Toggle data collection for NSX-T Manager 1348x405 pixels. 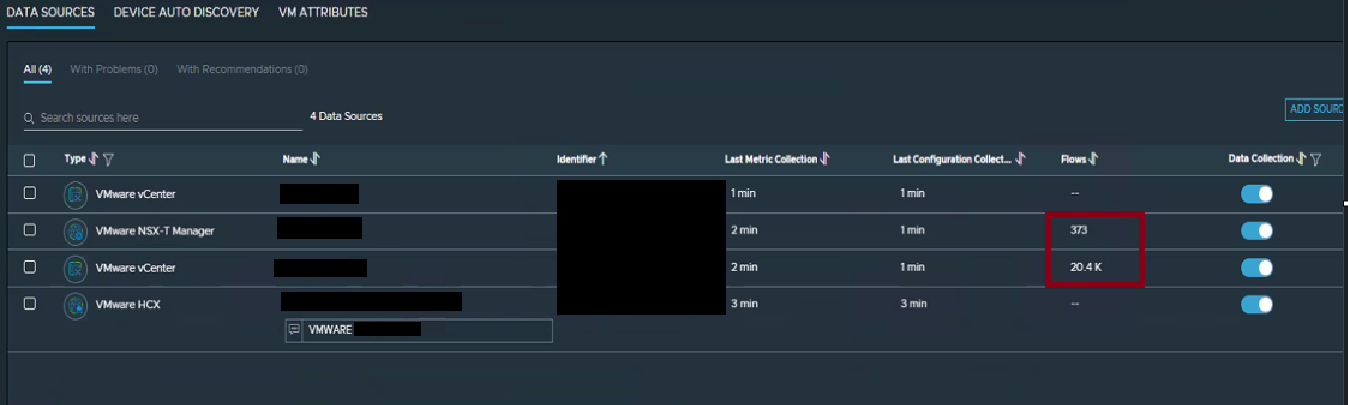pyautogui.click(x=1257, y=231)
